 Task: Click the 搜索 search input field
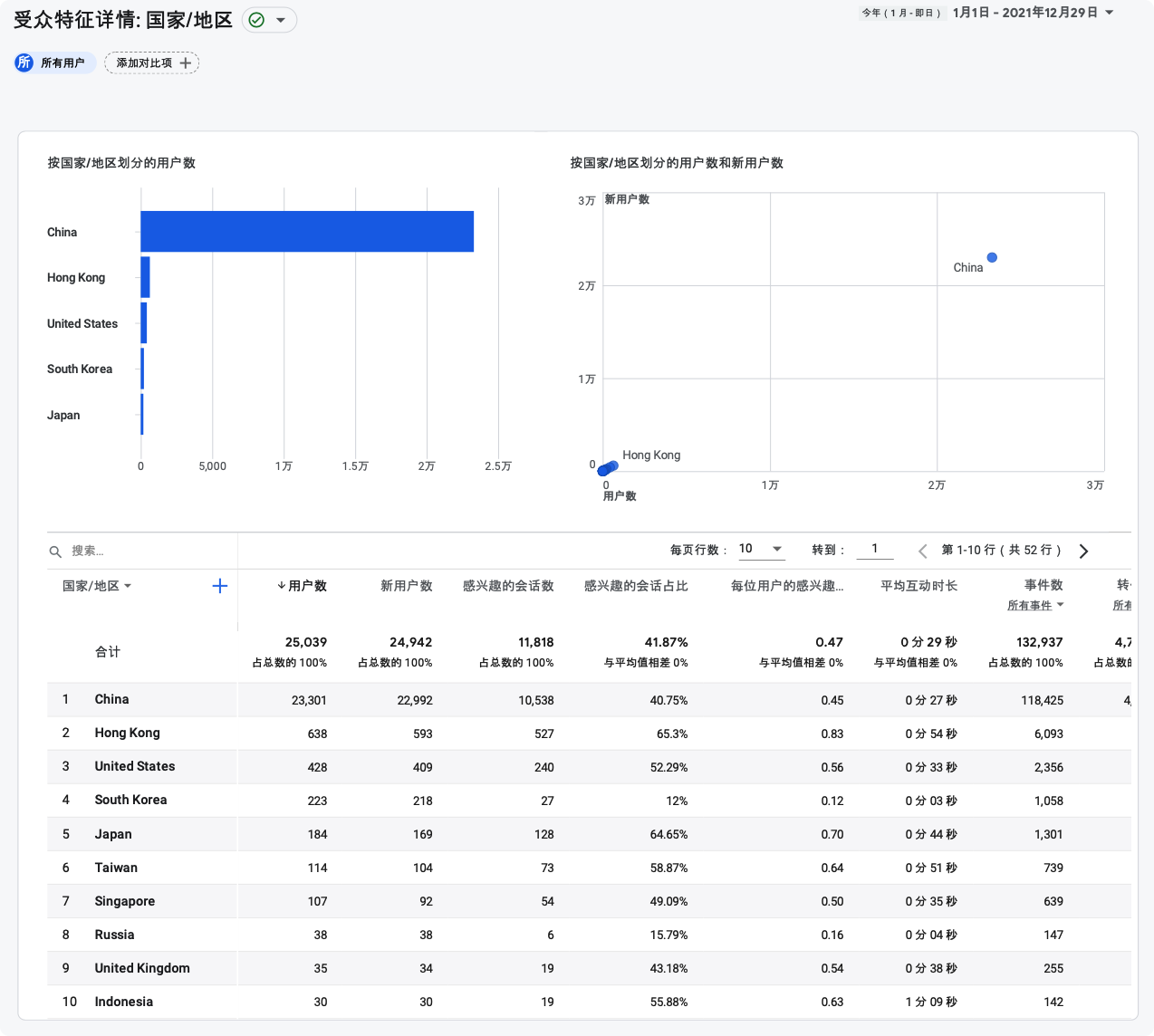[x=145, y=551]
